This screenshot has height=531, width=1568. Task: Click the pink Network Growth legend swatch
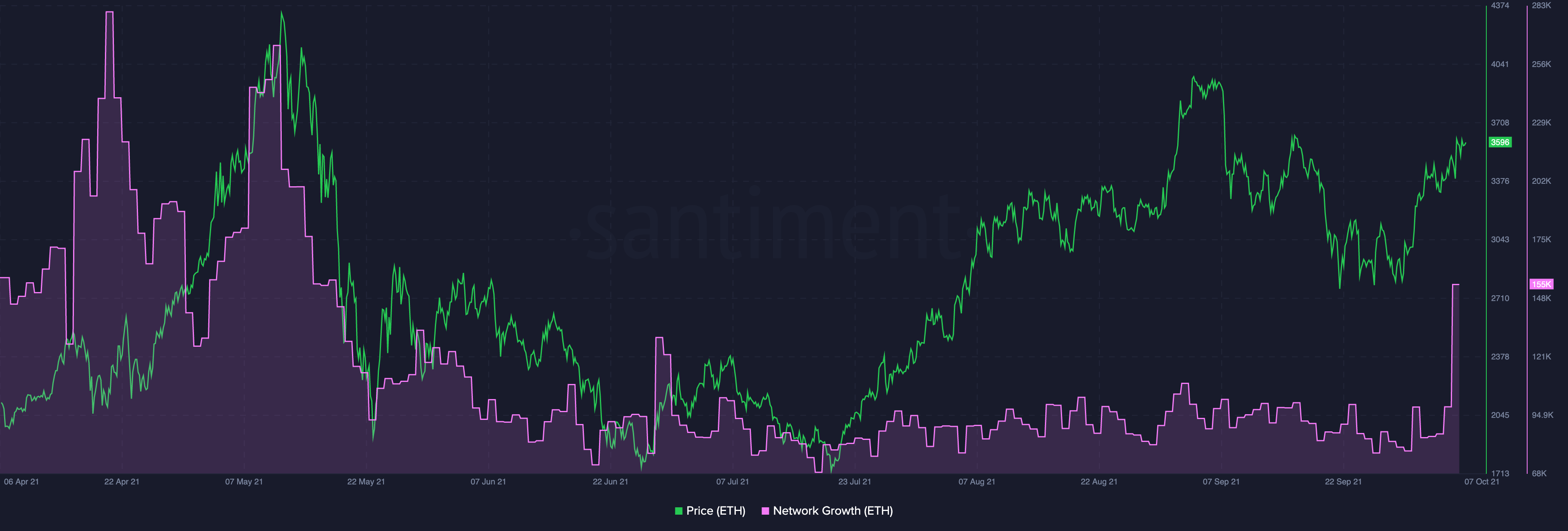coord(765,511)
